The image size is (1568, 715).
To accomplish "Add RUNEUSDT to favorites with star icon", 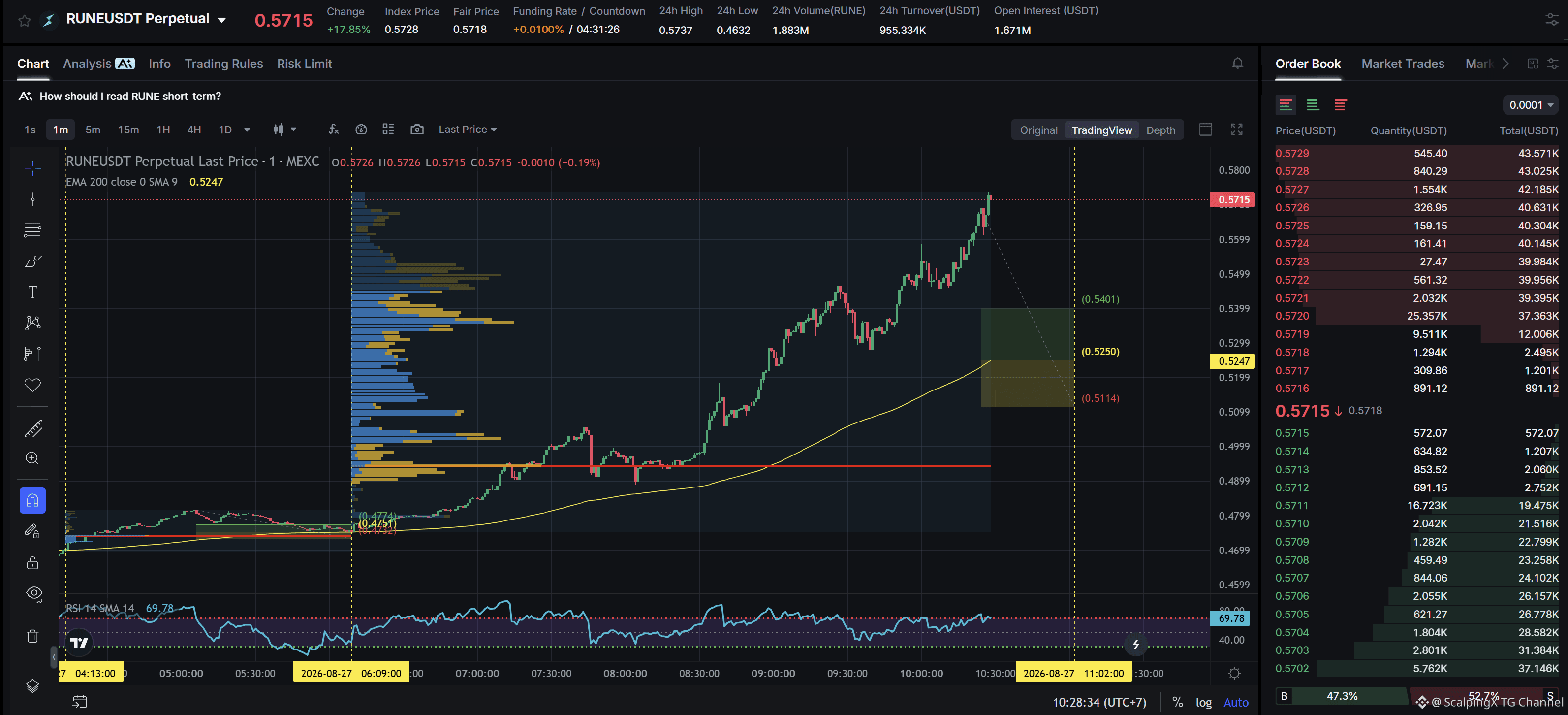I will (24, 21).
